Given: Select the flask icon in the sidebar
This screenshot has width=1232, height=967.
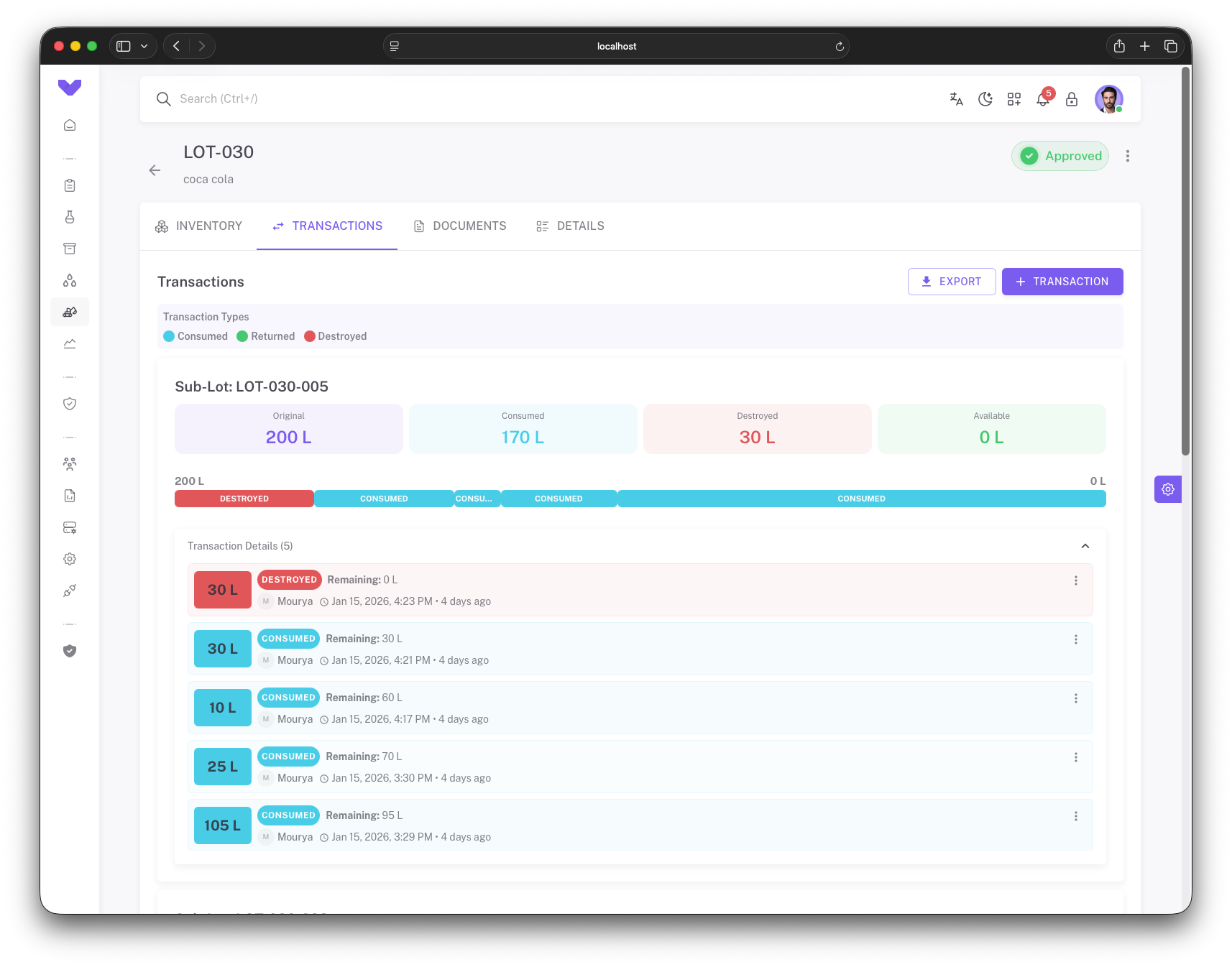Looking at the screenshot, I should [x=69, y=216].
